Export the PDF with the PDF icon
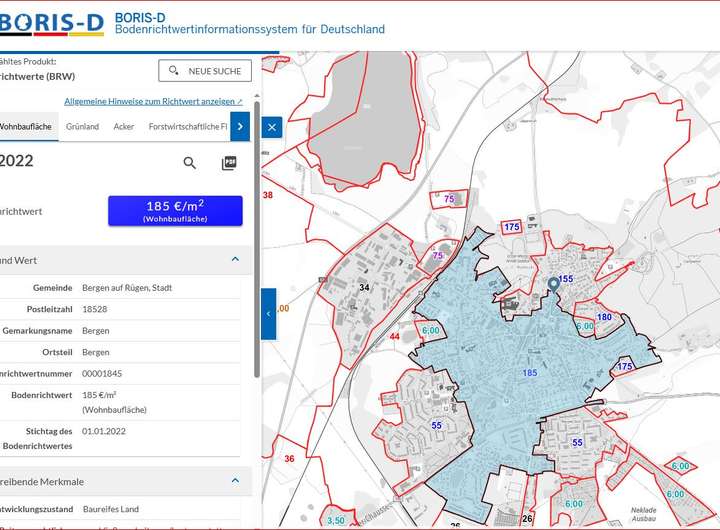The width and height of the screenshot is (720, 530). [x=229, y=163]
